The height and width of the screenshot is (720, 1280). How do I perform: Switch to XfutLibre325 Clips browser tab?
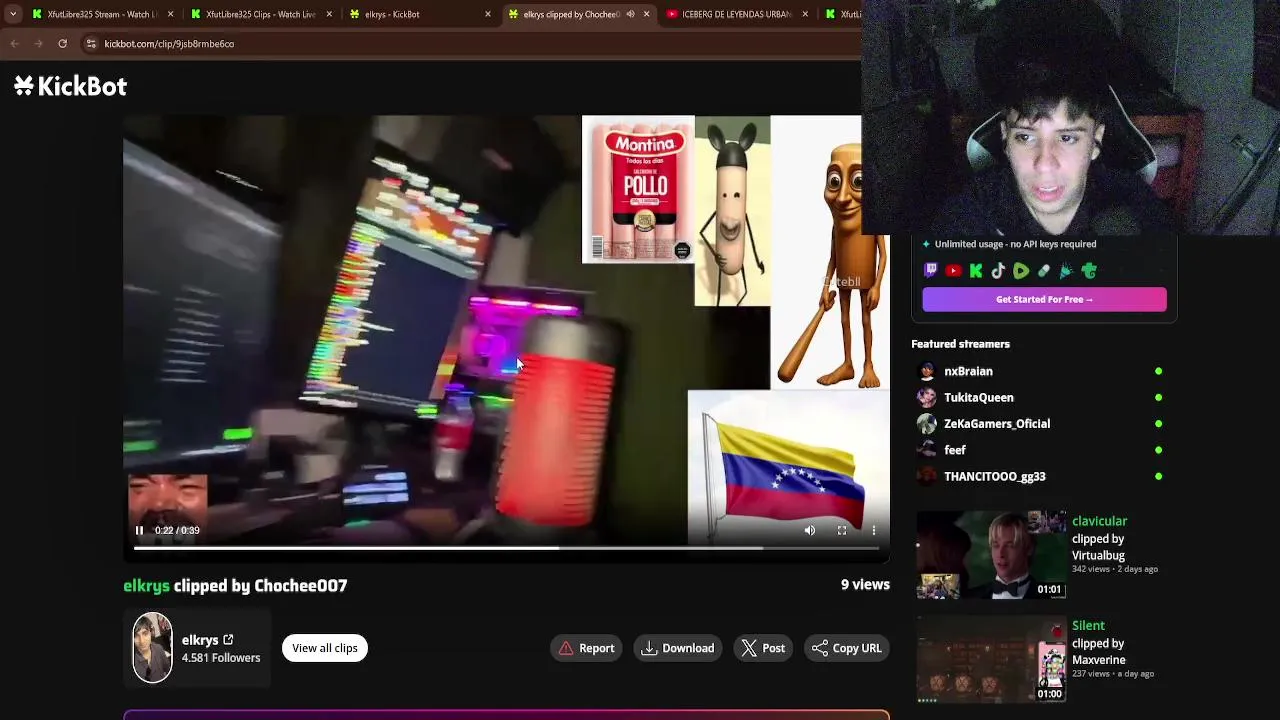261,14
